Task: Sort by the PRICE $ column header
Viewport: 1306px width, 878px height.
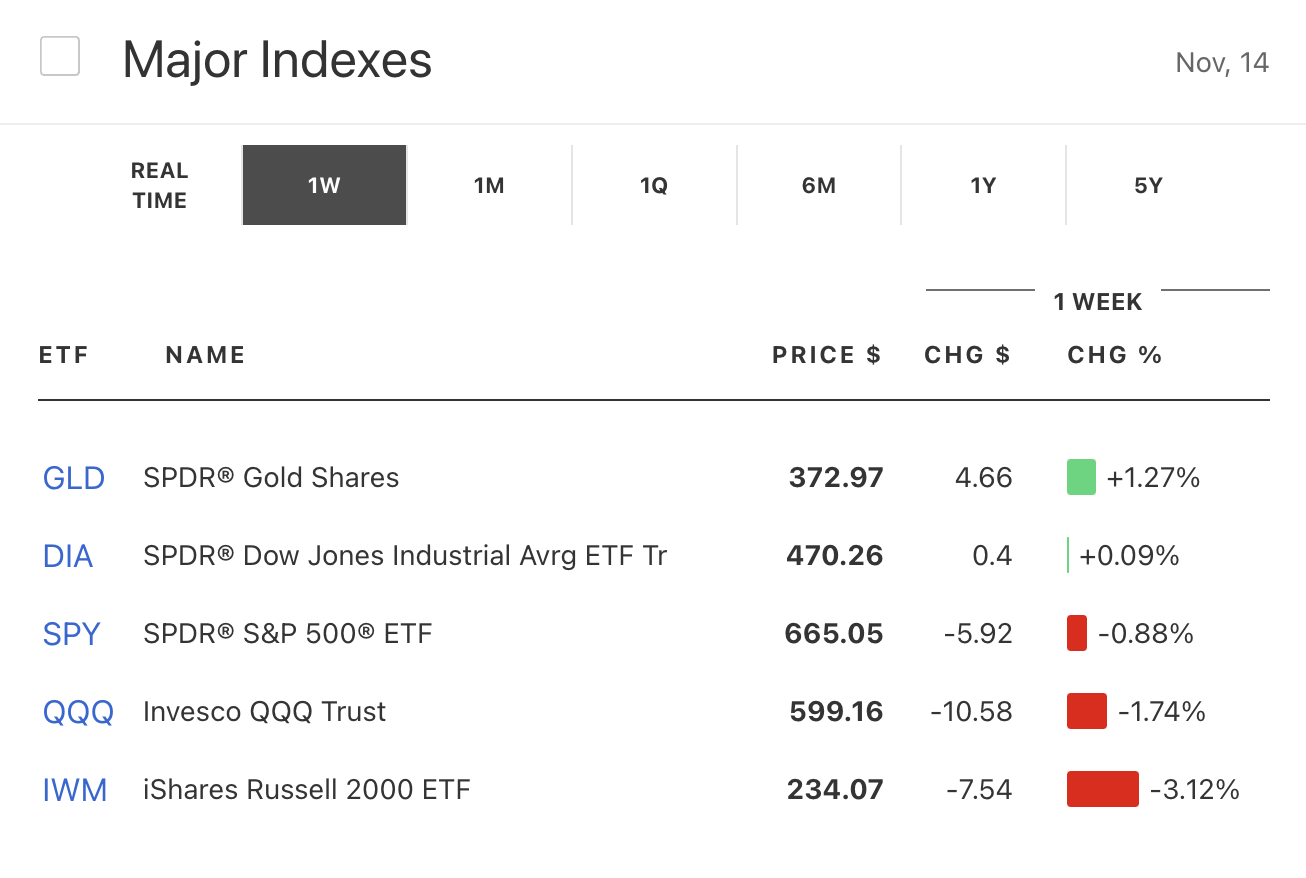Action: [827, 355]
